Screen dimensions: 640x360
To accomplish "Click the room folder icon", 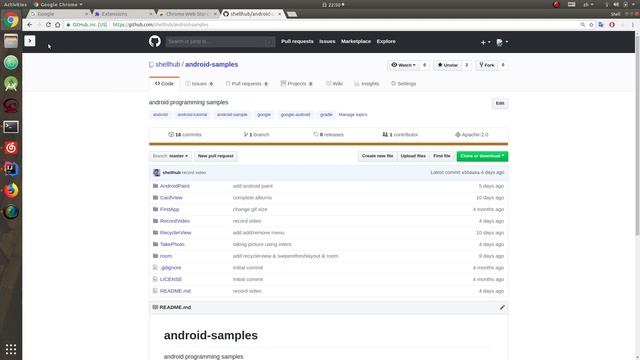I will [x=155, y=256].
